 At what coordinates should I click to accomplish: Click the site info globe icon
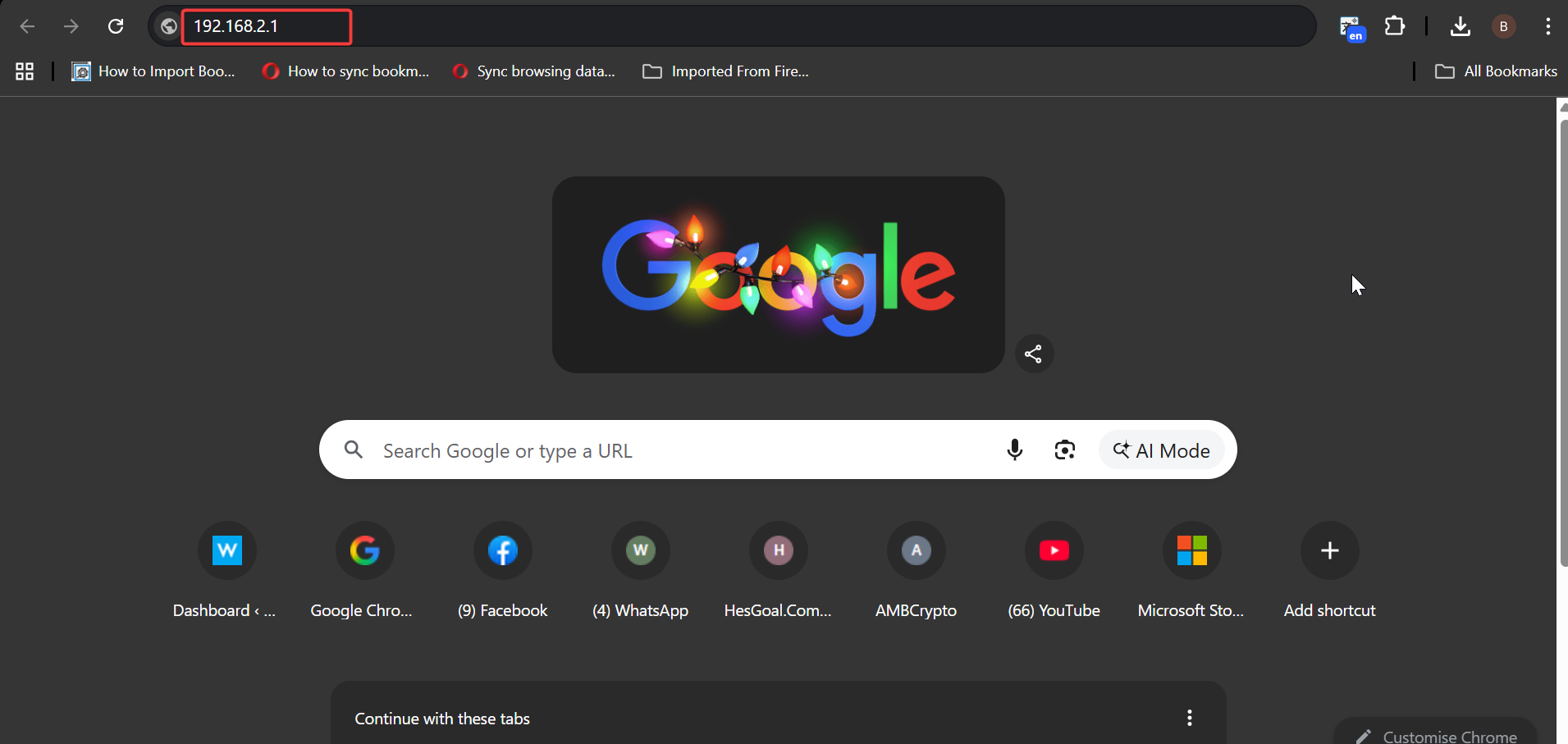168,26
